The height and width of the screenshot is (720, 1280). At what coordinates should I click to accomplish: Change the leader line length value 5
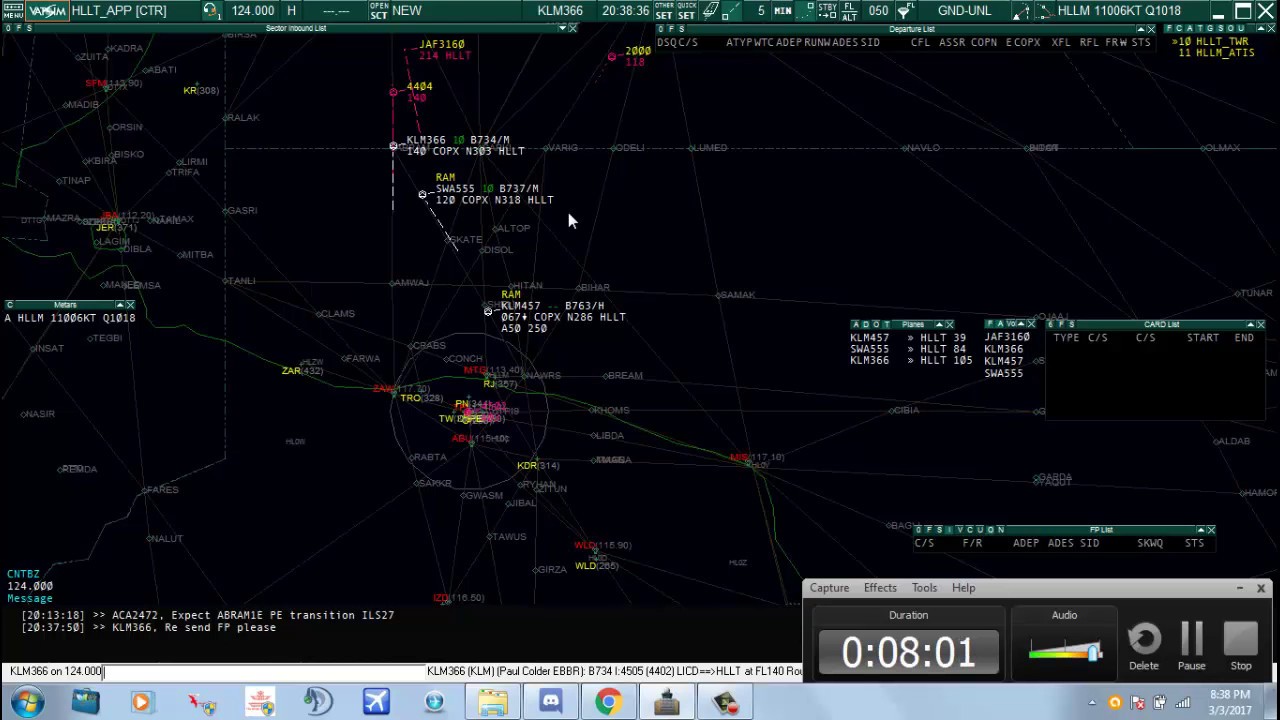(761, 11)
